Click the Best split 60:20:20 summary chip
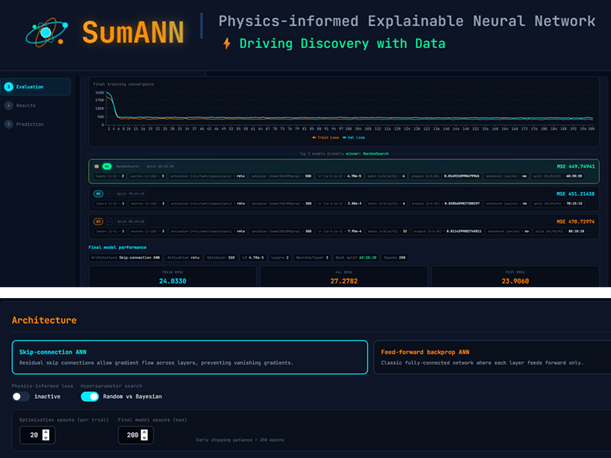This screenshot has width=611, height=458. 356,258
